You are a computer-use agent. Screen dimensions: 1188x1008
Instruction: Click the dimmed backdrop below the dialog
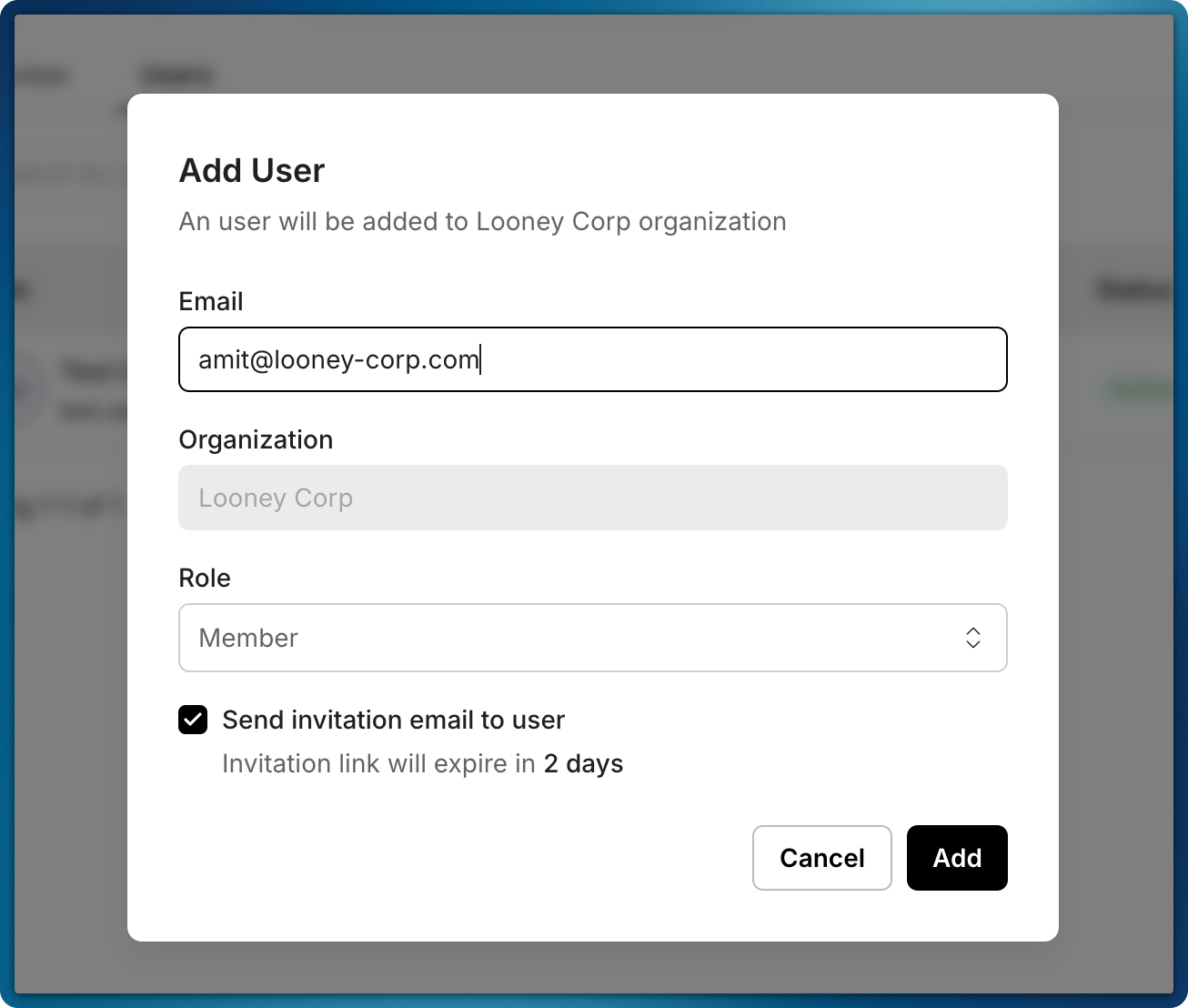point(593,968)
